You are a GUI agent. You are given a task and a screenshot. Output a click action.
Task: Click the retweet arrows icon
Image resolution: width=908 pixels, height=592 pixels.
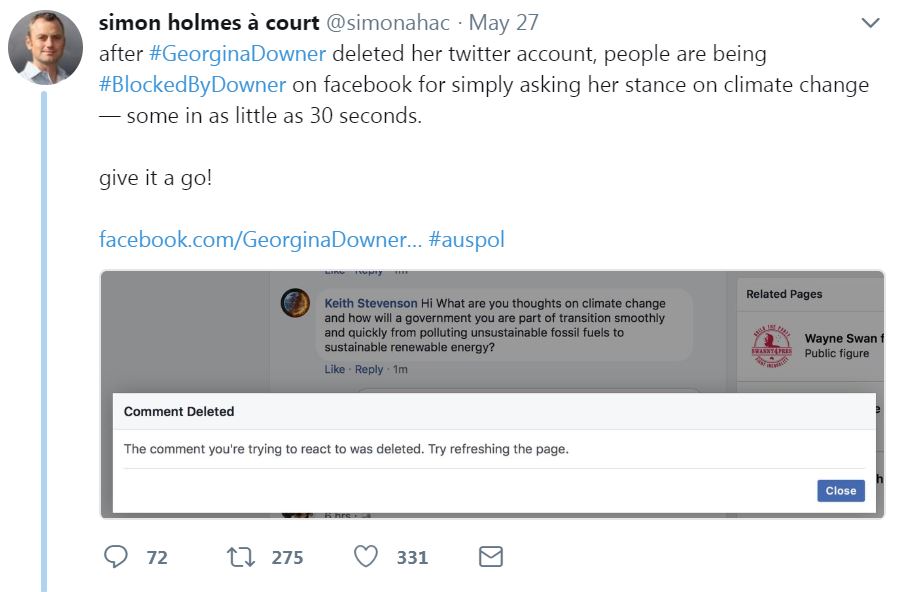(241, 557)
